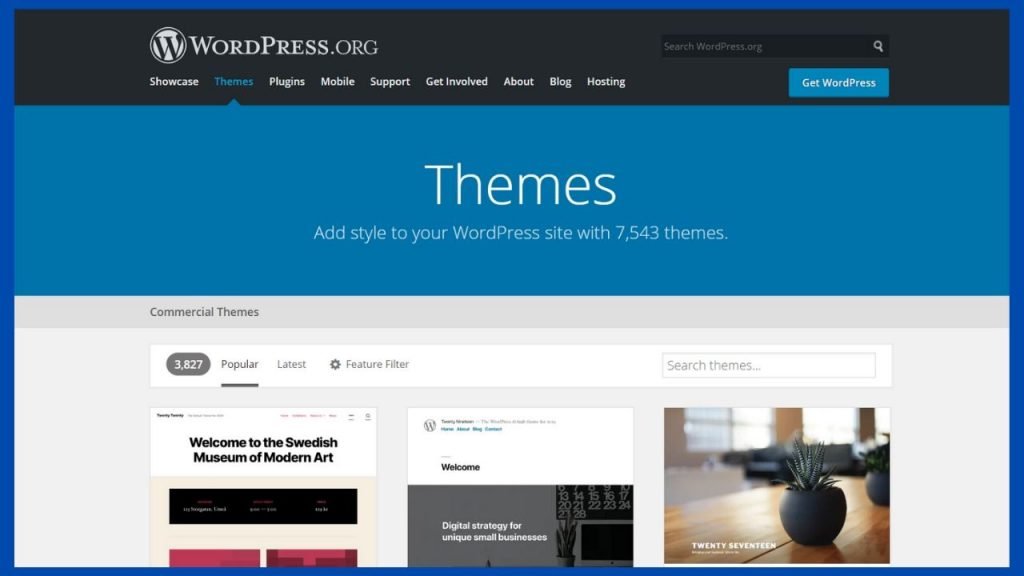Click the WordPress.org logo
Screen dimensions: 1024x576
tap(264, 45)
